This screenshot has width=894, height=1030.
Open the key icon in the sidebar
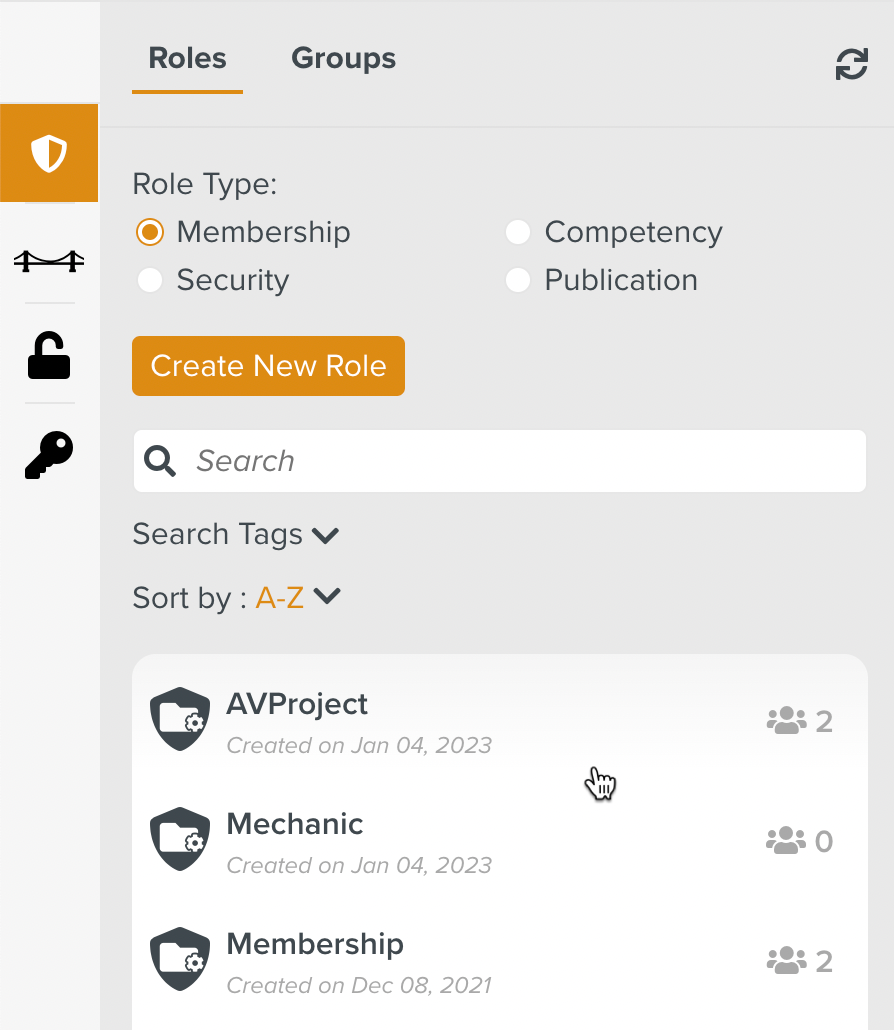click(49, 456)
